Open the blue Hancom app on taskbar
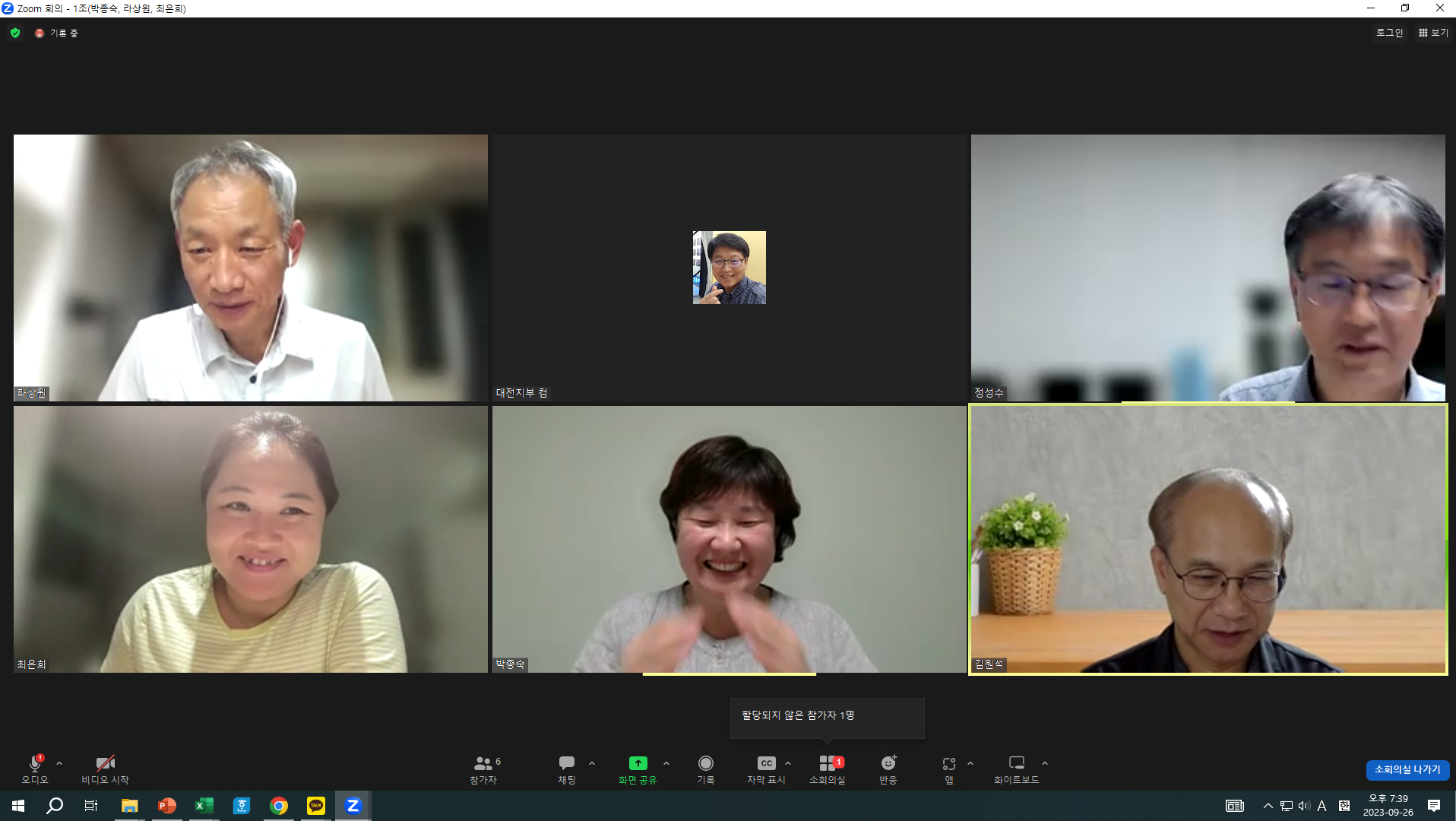 242,806
